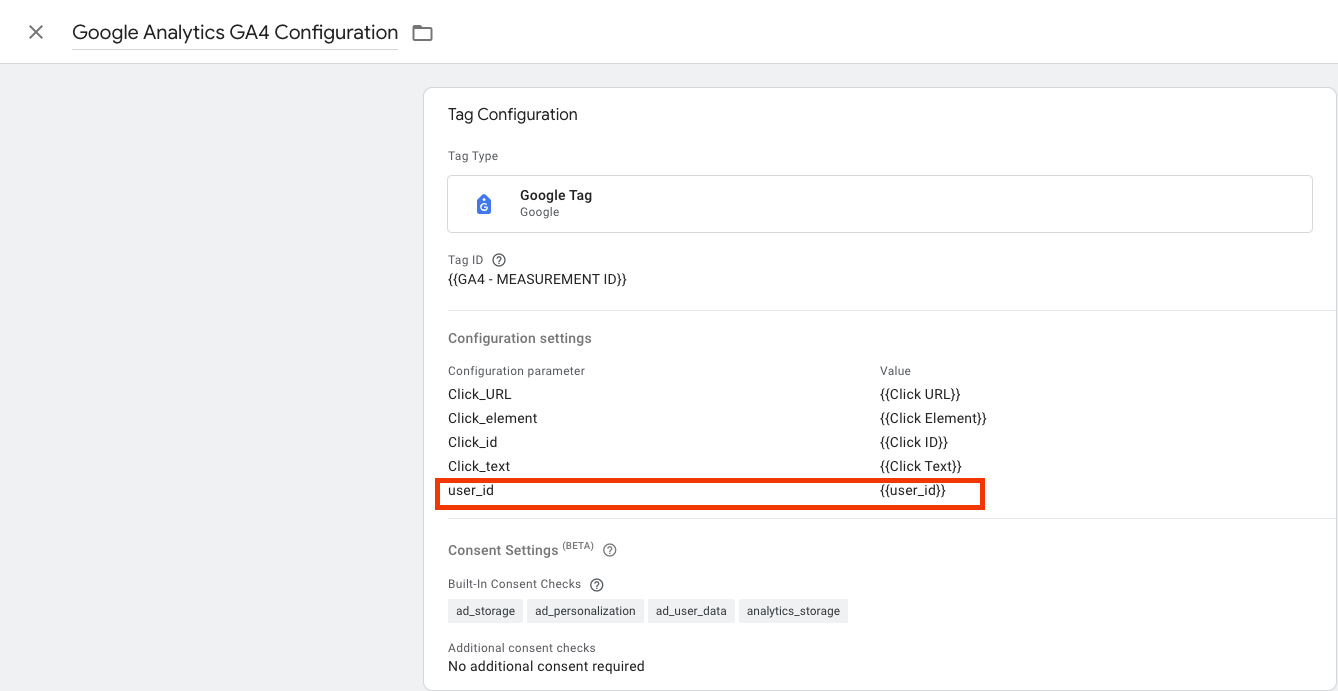Select the Click_URL configuration parameter

coord(480,394)
